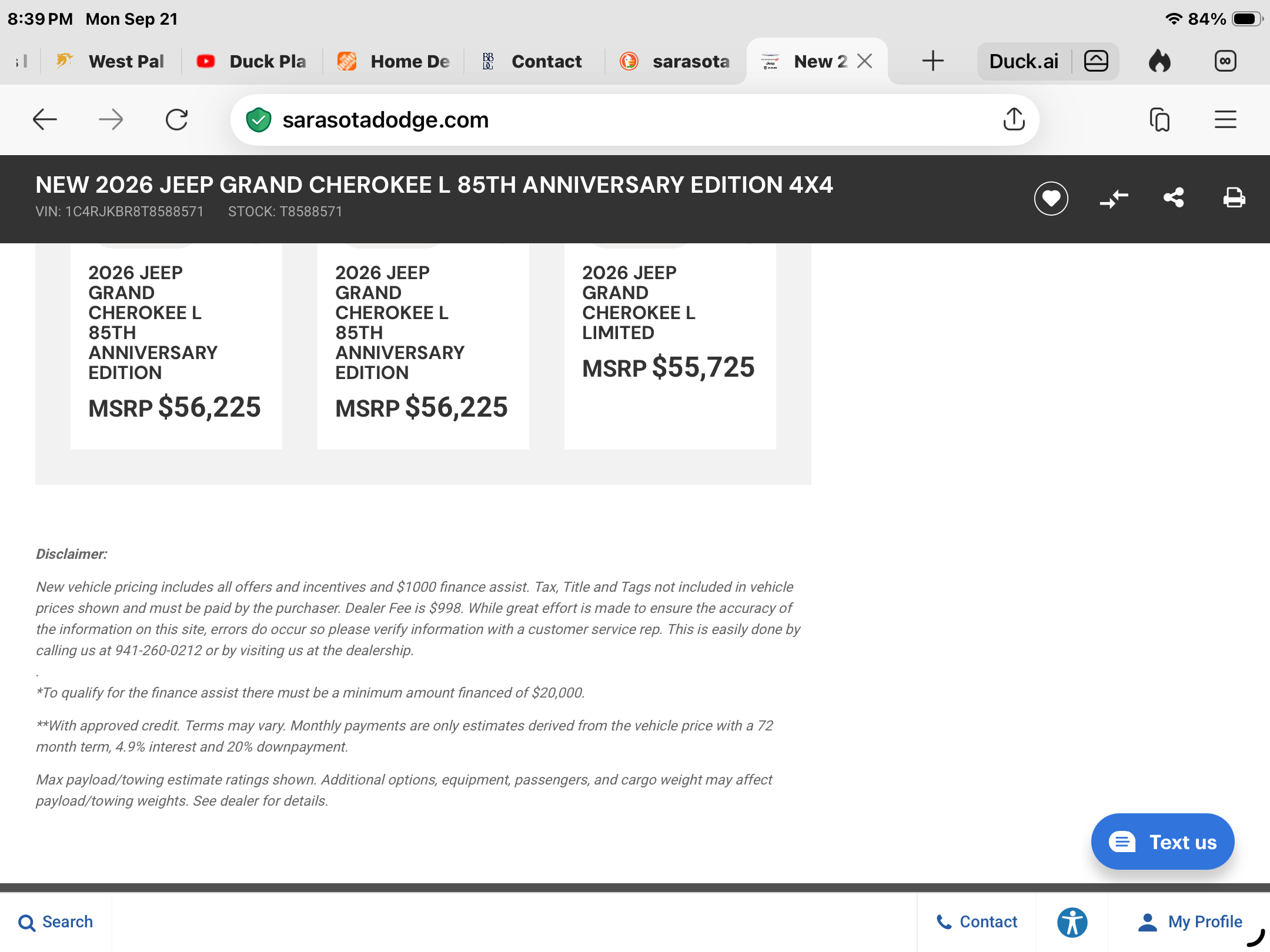Switch to the sarasota tab
This screenshot has height=952, width=1270.
coord(675,61)
